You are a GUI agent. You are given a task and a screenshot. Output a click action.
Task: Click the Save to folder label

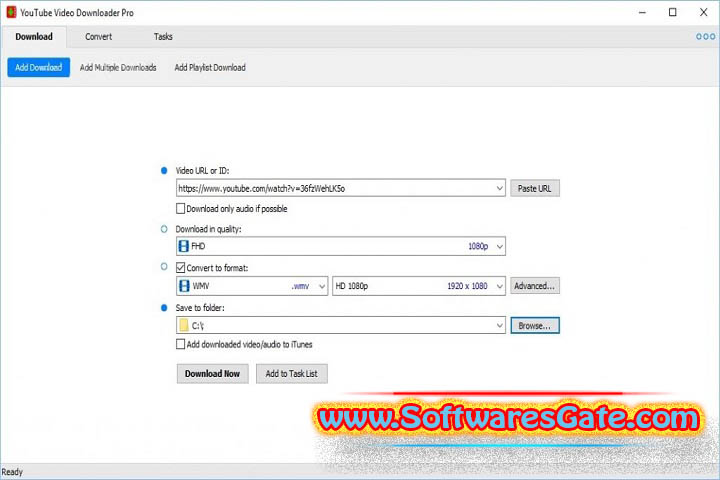tap(200, 308)
